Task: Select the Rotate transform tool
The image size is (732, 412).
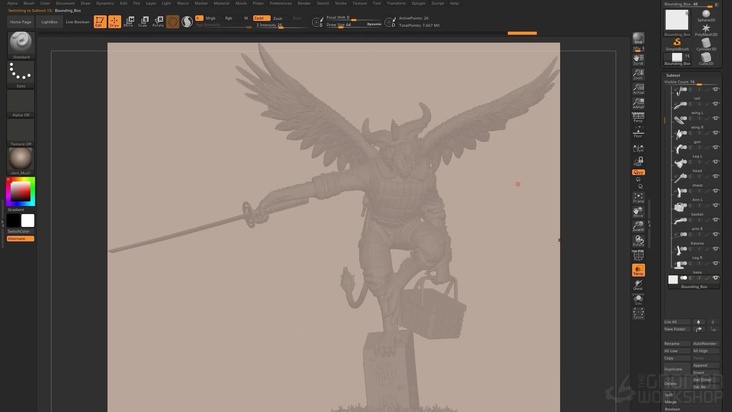Action: tap(158, 21)
